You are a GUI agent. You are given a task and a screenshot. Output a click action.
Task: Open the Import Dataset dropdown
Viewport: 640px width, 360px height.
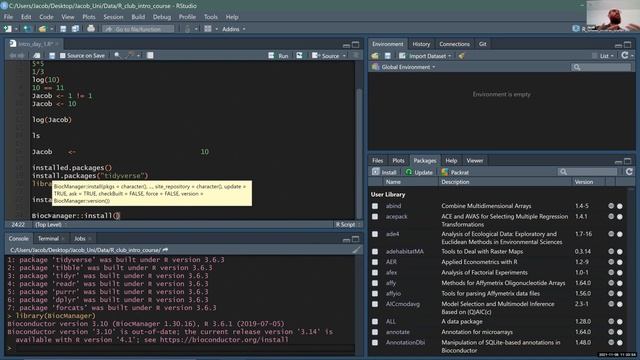425,56
